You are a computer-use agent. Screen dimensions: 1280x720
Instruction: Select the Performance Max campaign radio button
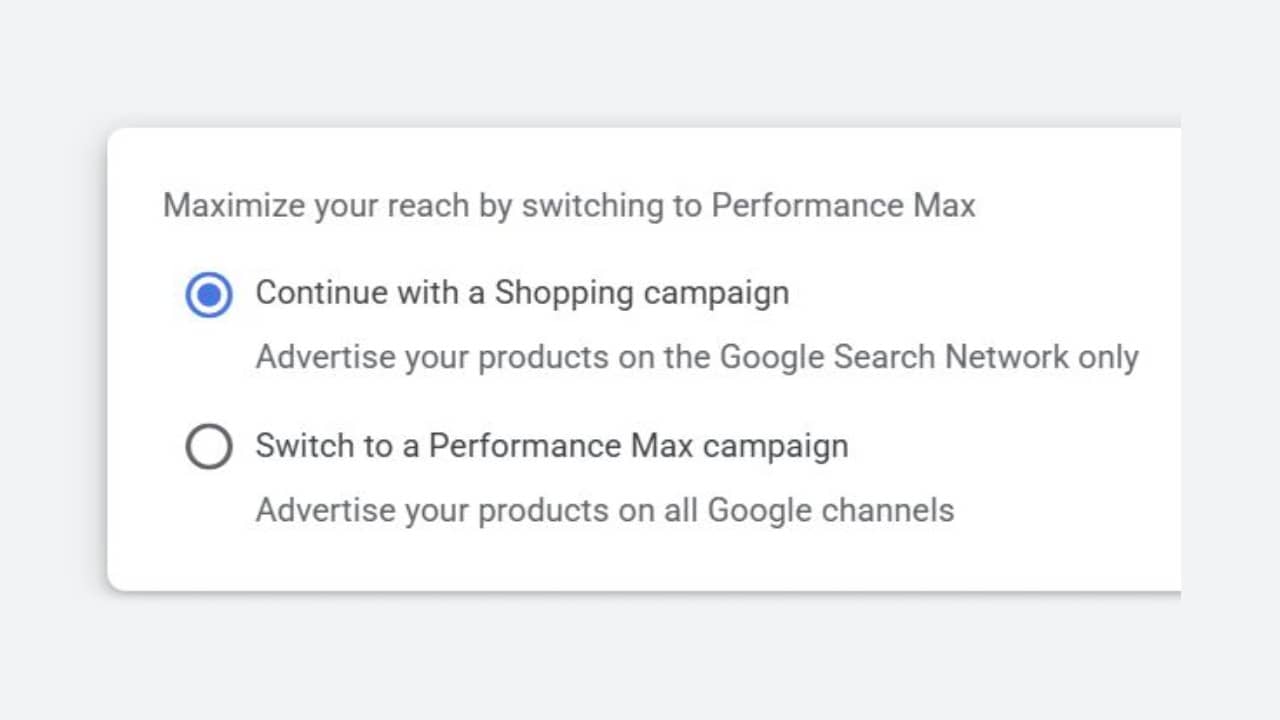click(209, 447)
